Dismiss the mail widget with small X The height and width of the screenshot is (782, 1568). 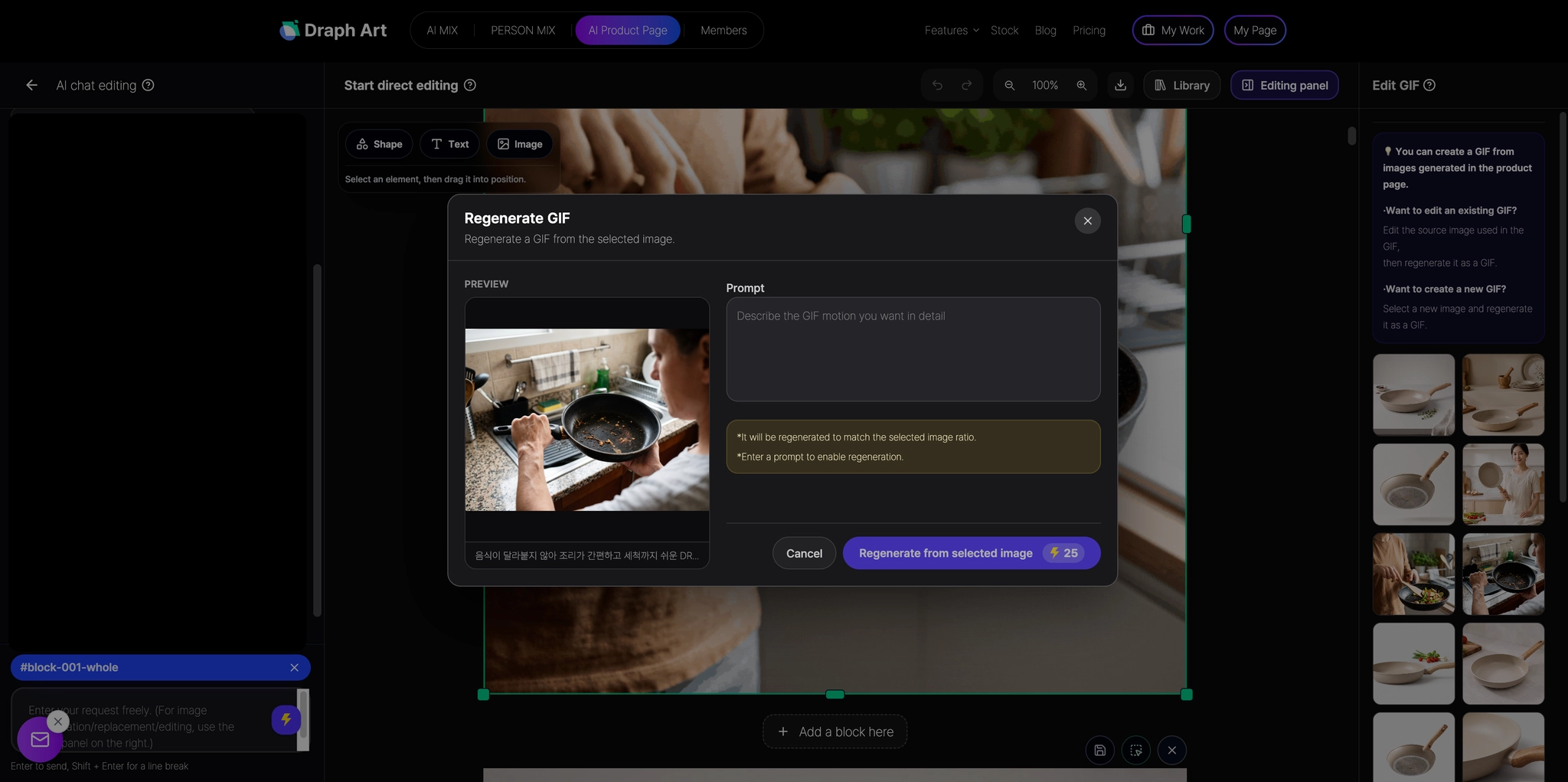[x=58, y=721]
